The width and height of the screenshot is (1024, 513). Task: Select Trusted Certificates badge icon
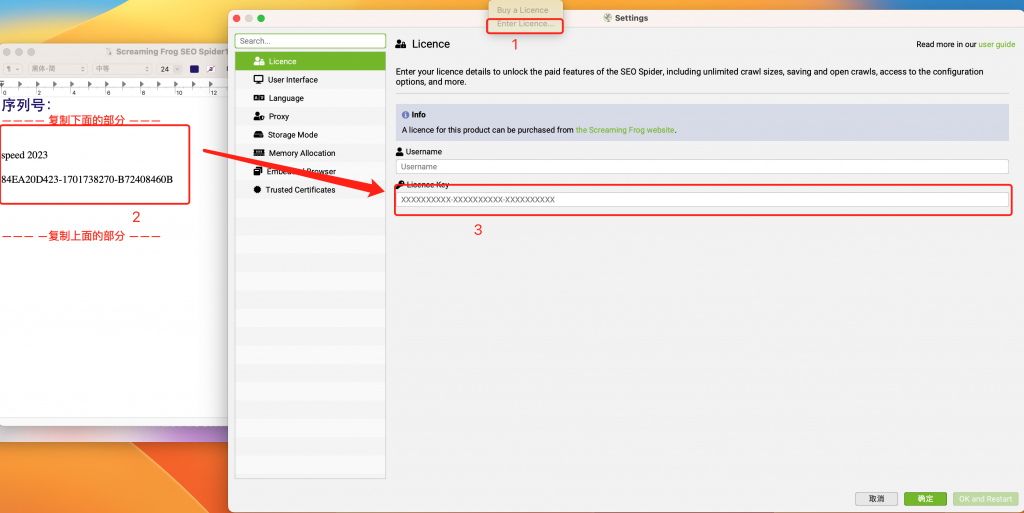coord(257,189)
